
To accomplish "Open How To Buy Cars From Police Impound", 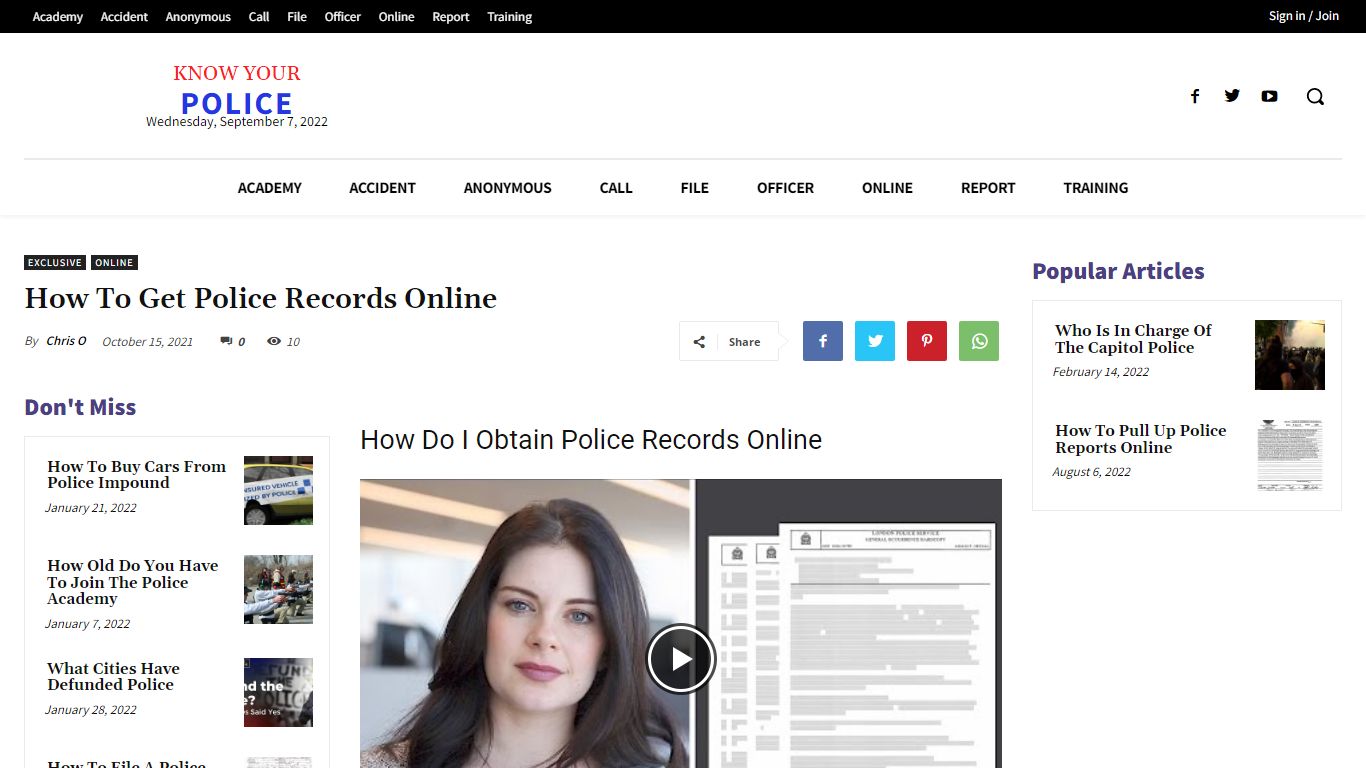I will [137, 475].
